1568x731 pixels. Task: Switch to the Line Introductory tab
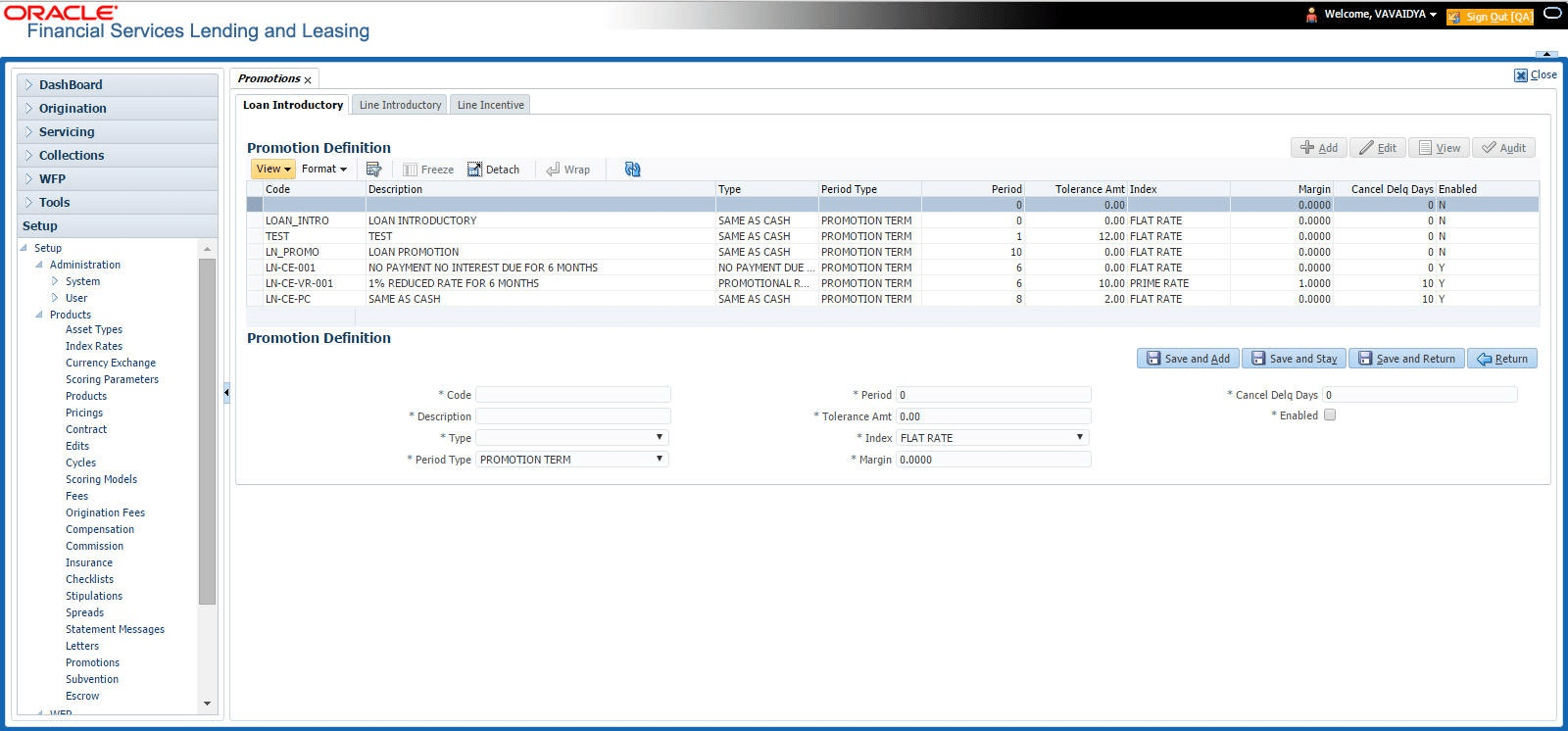tap(400, 105)
